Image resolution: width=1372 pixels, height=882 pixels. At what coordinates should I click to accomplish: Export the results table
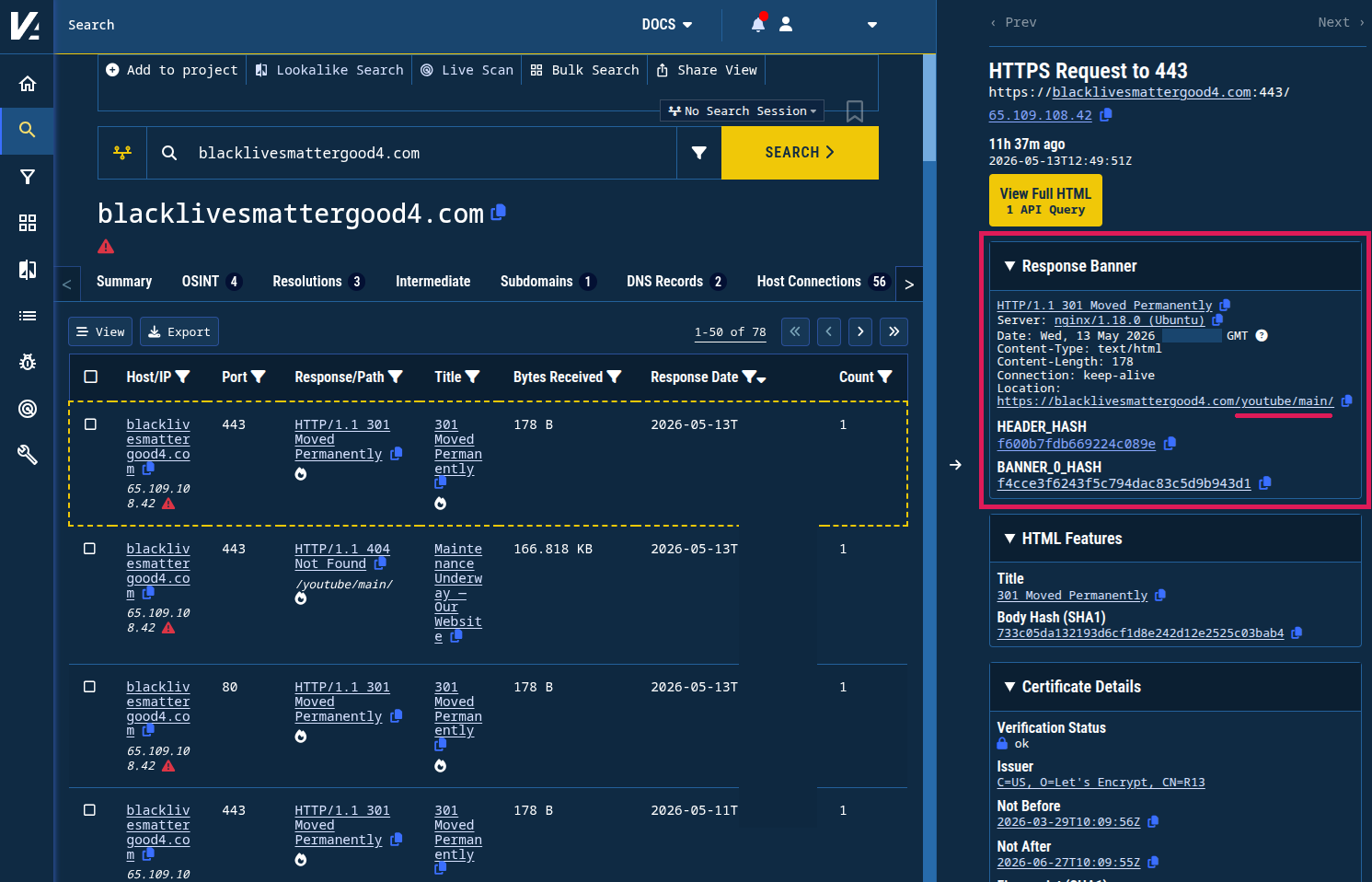(179, 331)
